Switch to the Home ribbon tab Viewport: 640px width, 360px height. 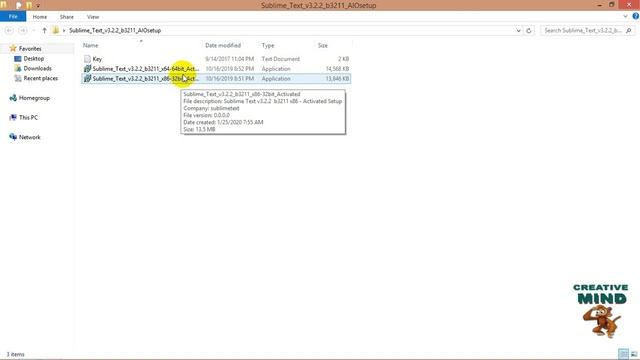[40, 17]
